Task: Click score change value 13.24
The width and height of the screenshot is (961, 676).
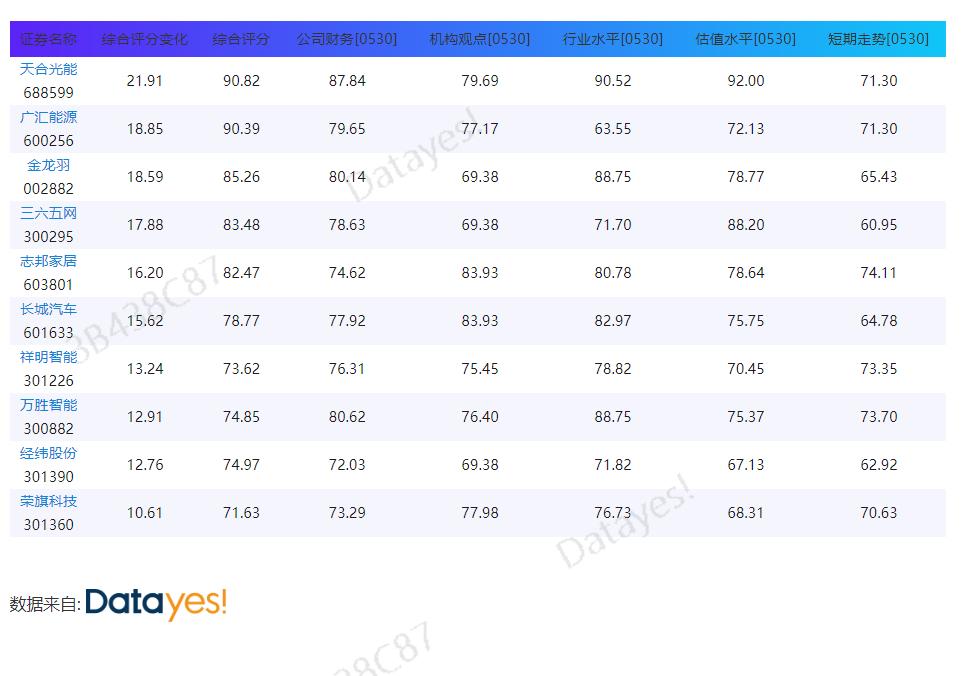Action: 145,369
